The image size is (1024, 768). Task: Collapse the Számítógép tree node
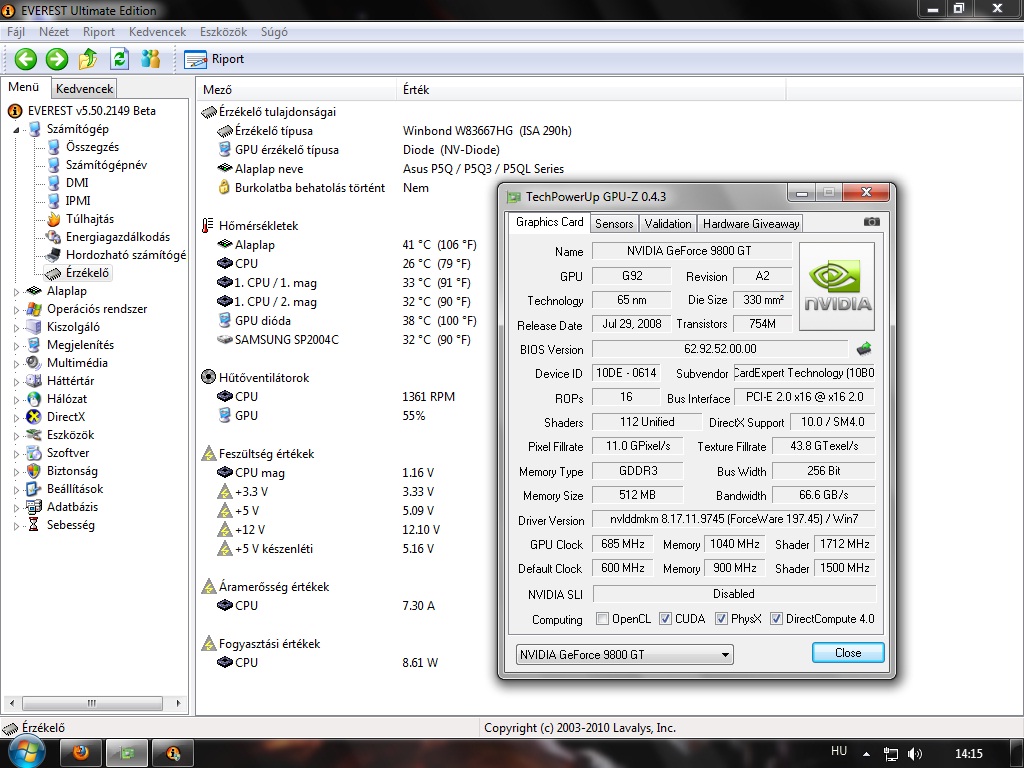click(16, 130)
